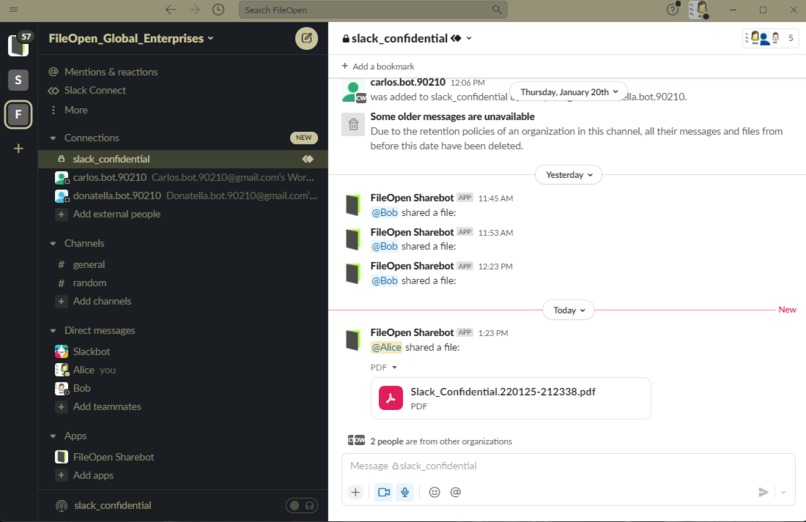Viewport: 806px width, 522px height.
Task: Open send options dropdown arrow
Action: pyautogui.click(x=783, y=492)
